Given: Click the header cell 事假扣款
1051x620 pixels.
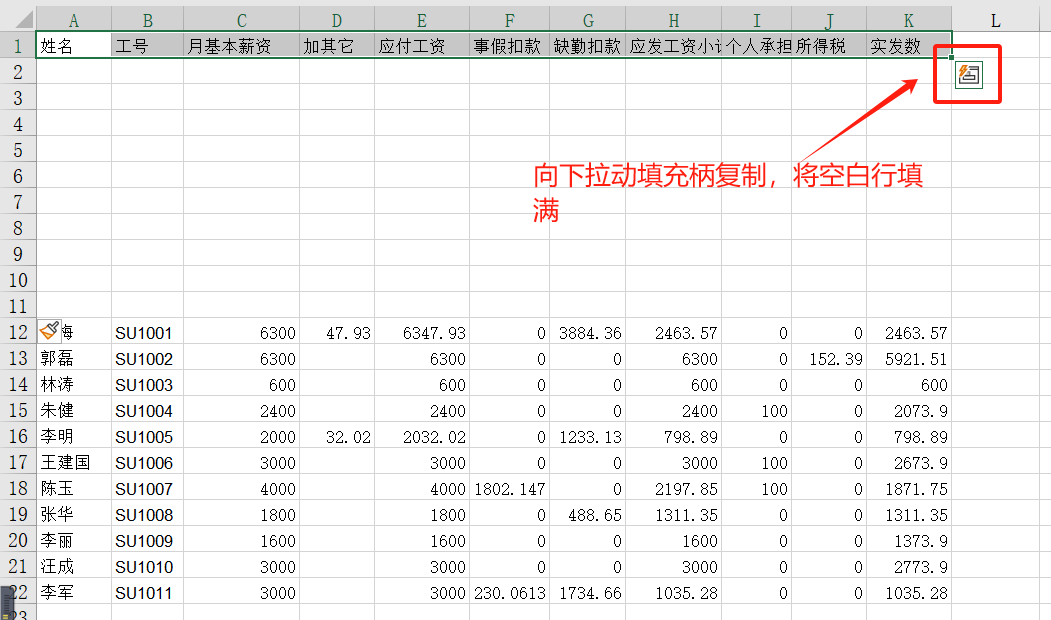Looking at the screenshot, I should tap(509, 46).
